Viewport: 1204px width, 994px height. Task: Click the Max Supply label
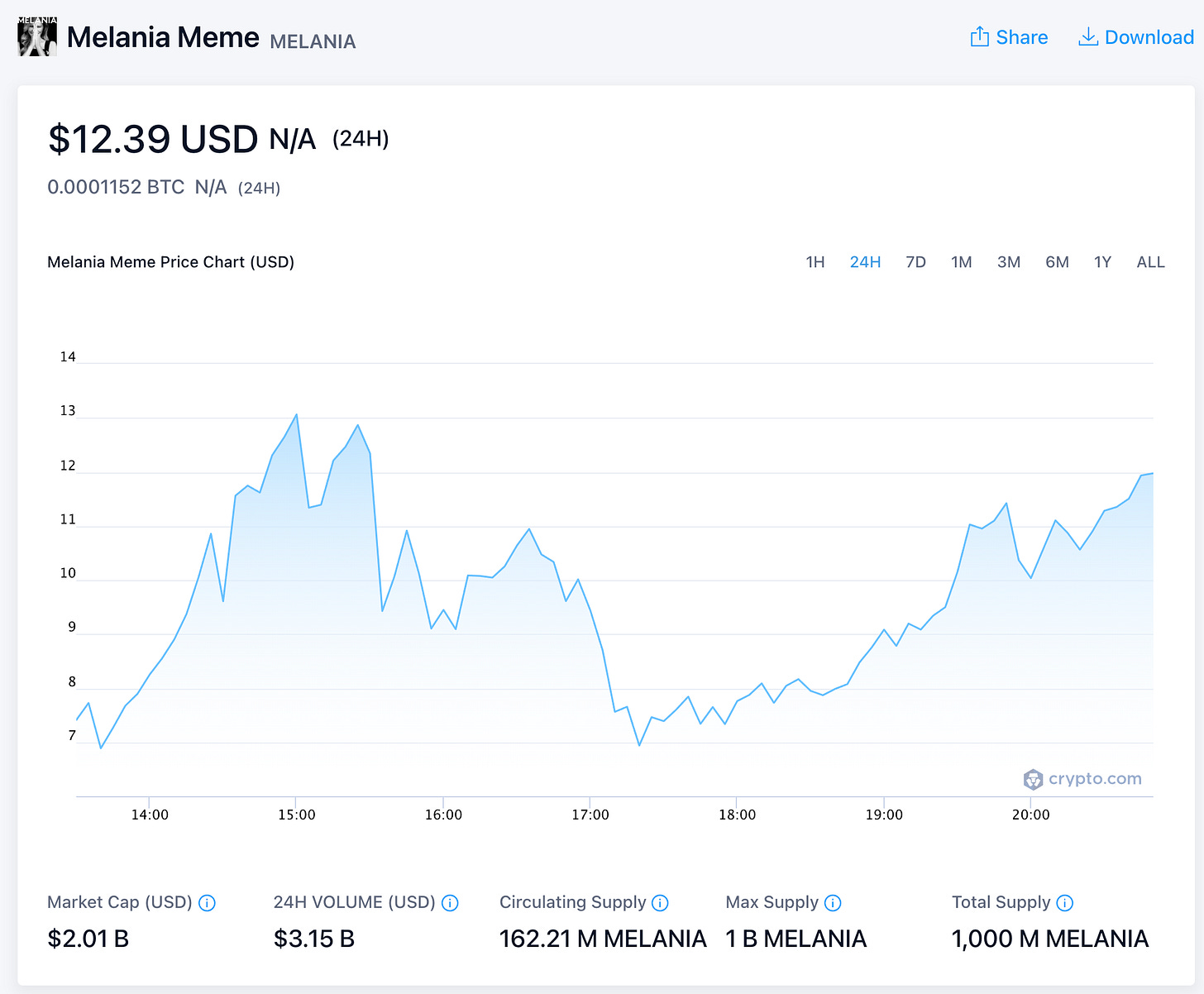772,902
